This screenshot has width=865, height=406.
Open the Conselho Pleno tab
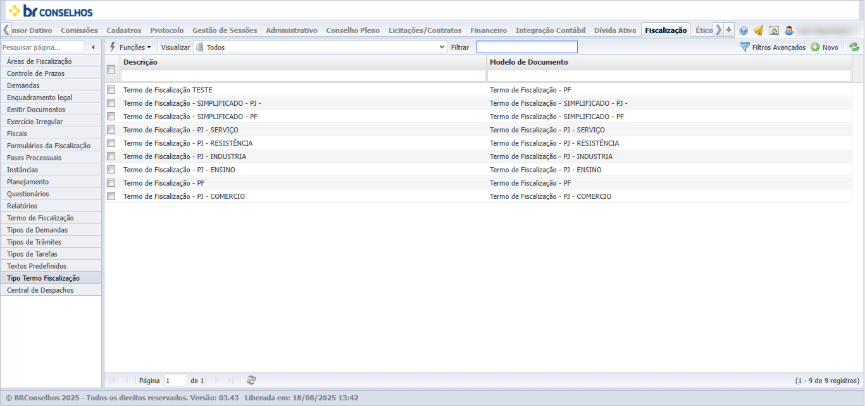click(353, 30)
